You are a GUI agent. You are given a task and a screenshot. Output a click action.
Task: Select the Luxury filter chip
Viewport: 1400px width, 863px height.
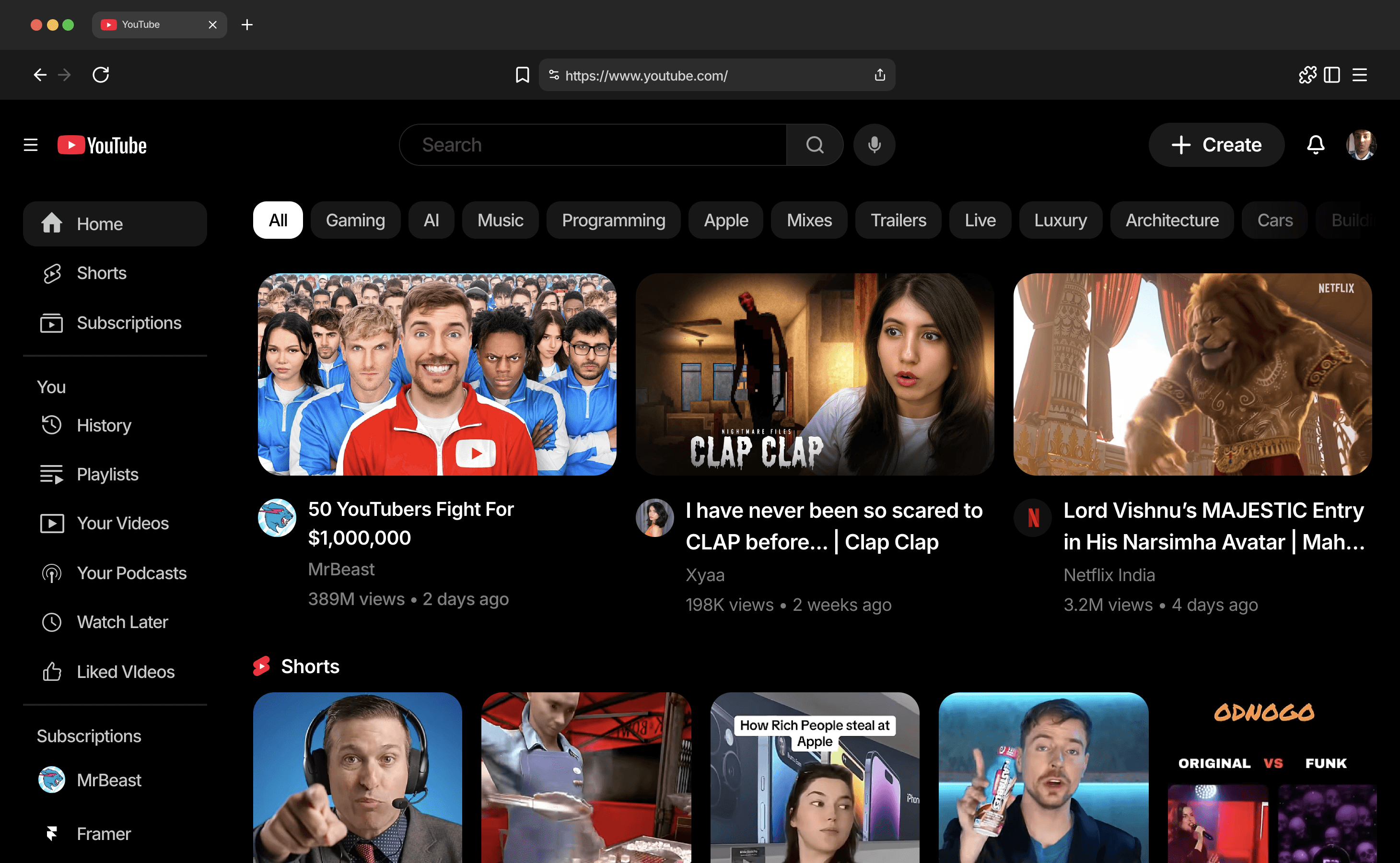click(1061, 221)
